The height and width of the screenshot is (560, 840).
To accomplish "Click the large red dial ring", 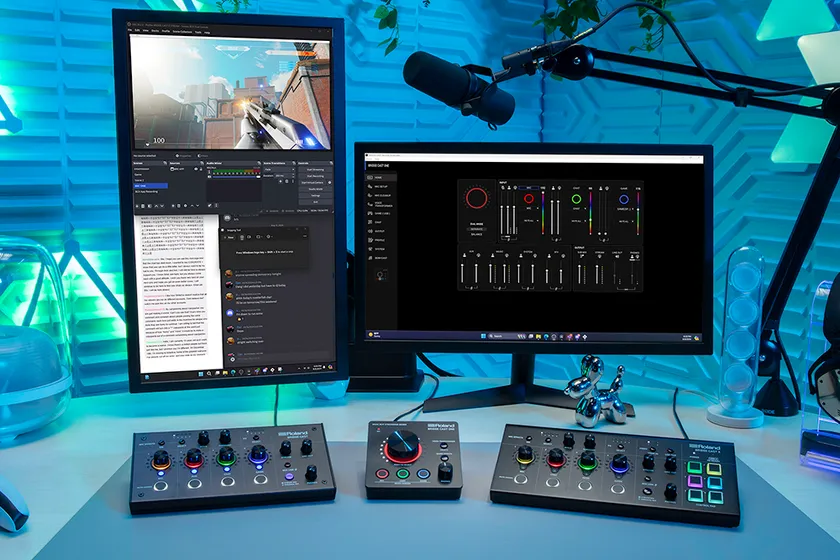I will tap(476, 196).
